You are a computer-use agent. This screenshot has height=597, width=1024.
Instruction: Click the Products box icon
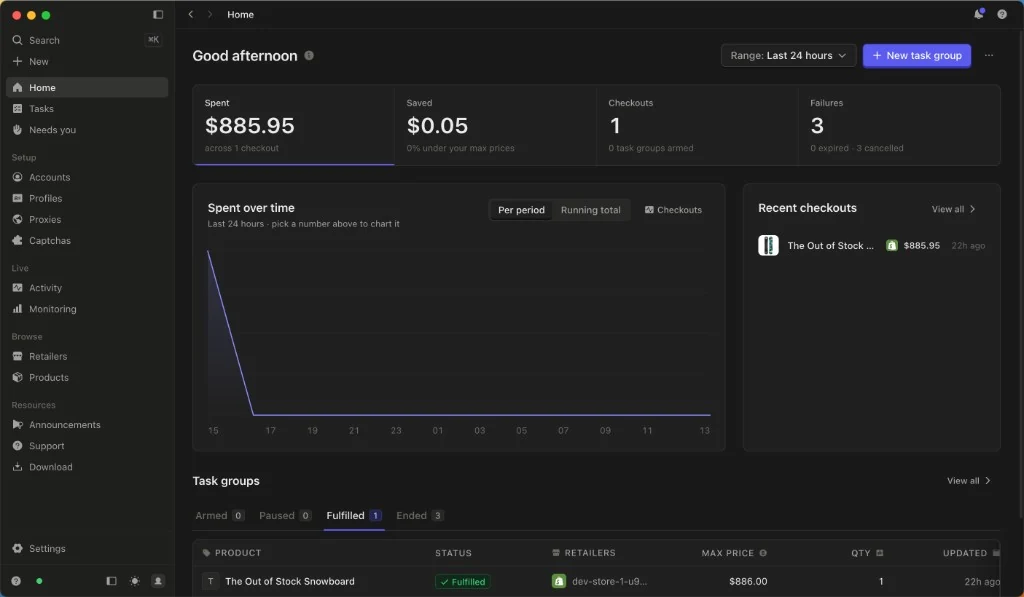pyautogui.click(x=18, y=378)
